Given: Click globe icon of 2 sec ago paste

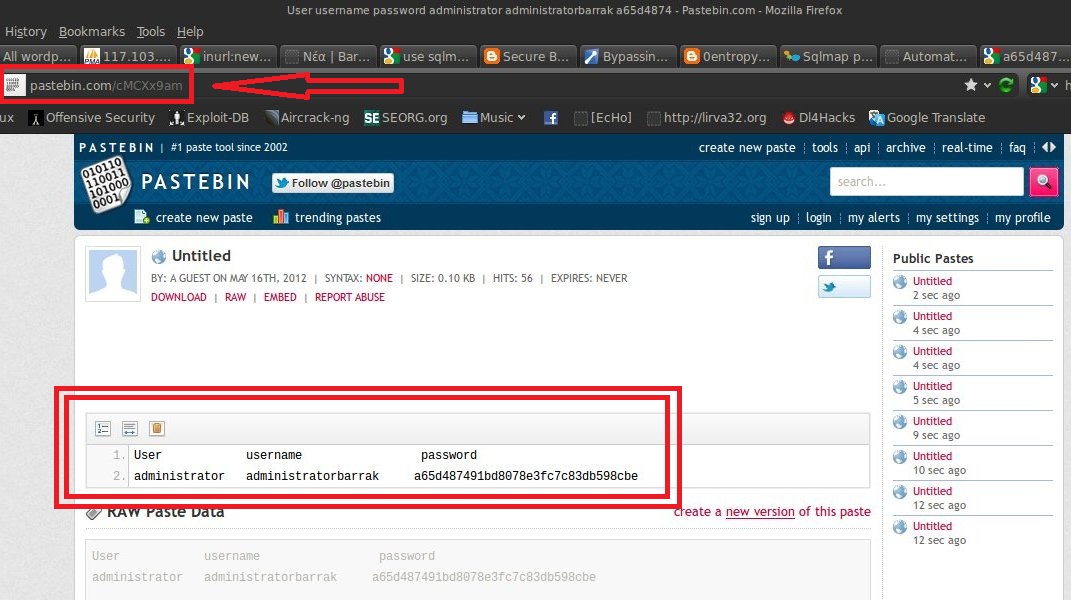Looking at the screenshot, I should pyautogui.click(x=900, y=282).
